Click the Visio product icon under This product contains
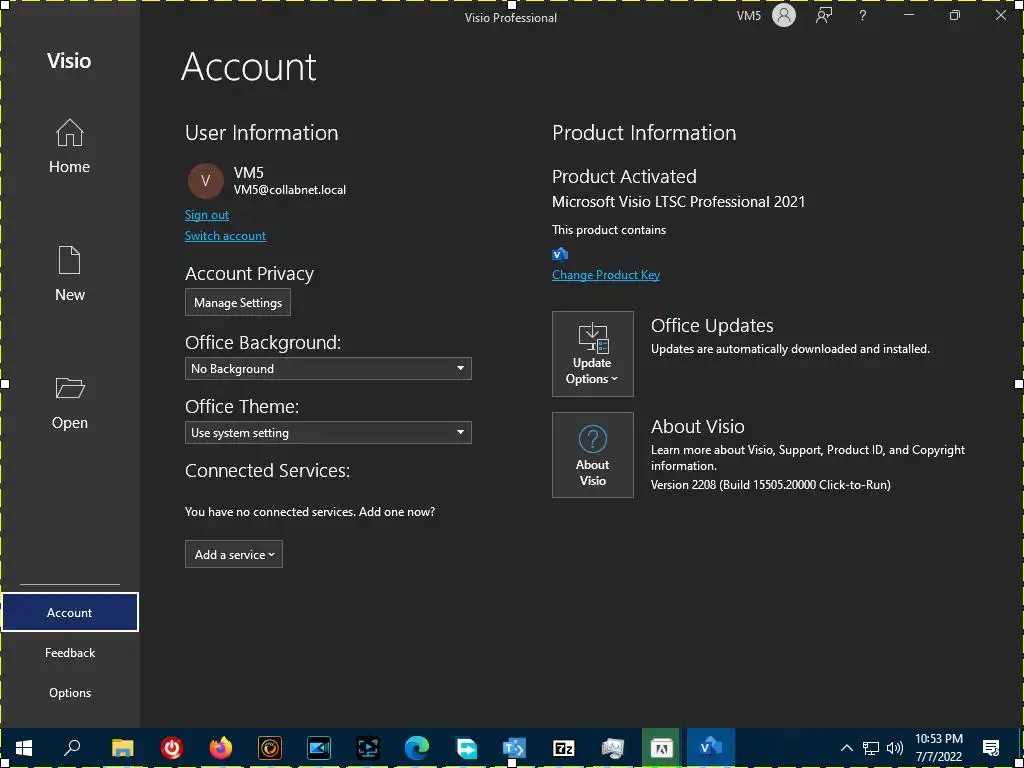 click(x=560, y=253)
